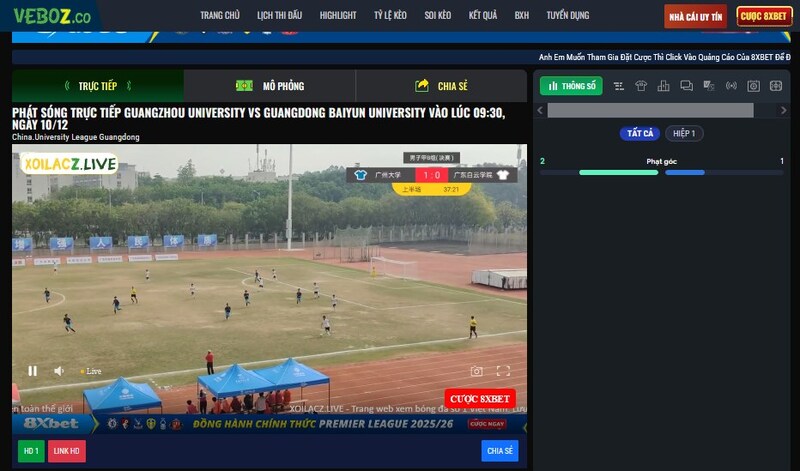800x471 pixels.
Task: Open the chat bubbles icon
Action: pyautogui.click(x=686, y=86)
